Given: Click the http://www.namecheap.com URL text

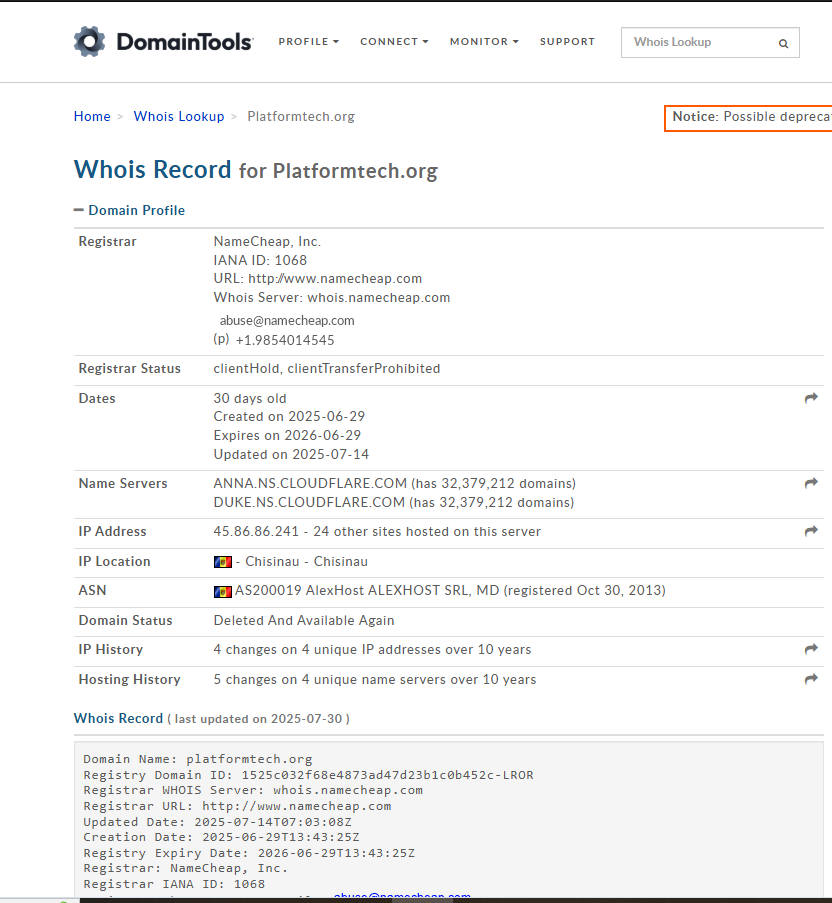Looking at the screenshot, I should pyautogui.click(x=335, y=279).
